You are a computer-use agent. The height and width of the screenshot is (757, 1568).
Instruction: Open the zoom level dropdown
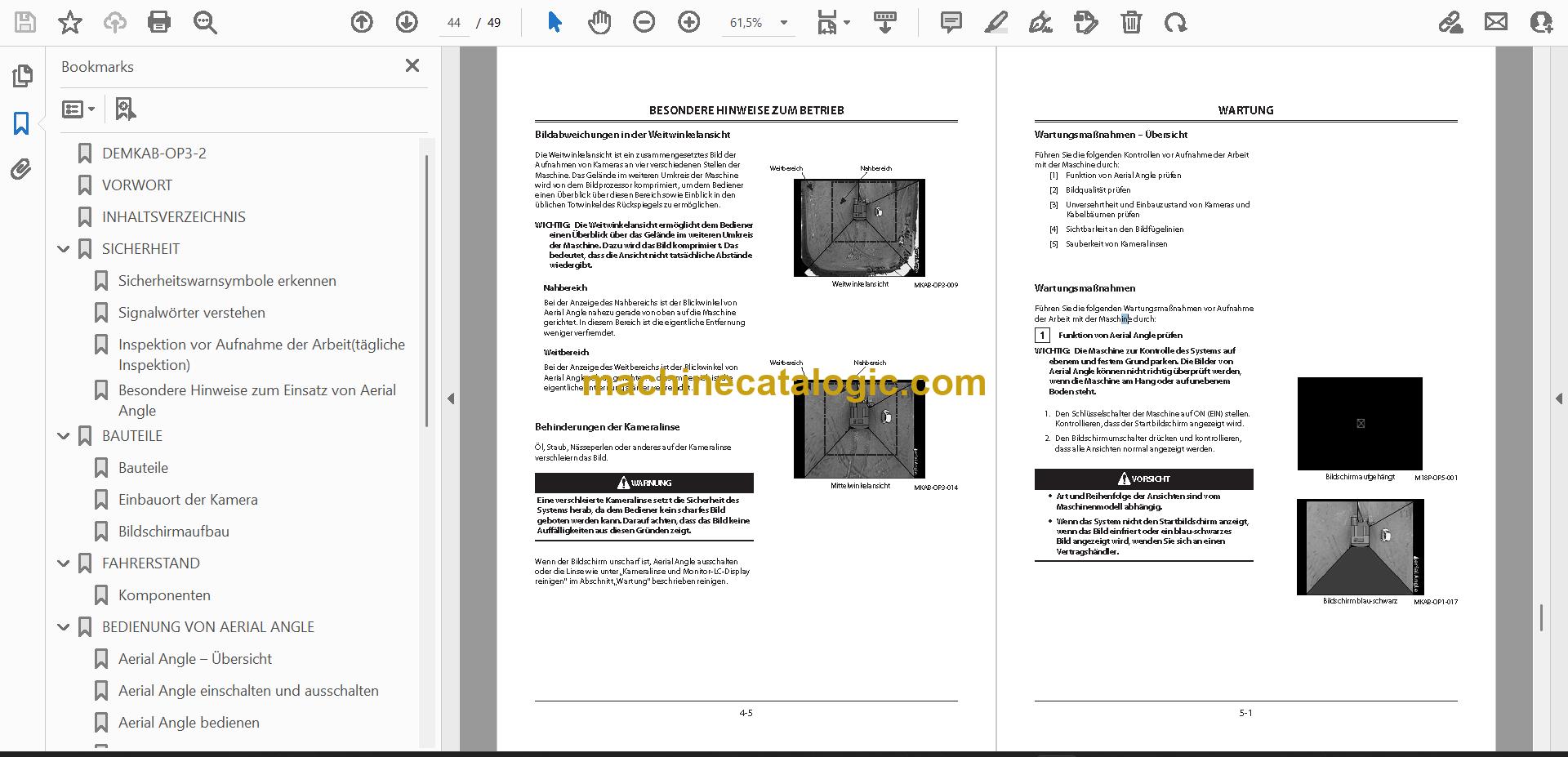784,23
